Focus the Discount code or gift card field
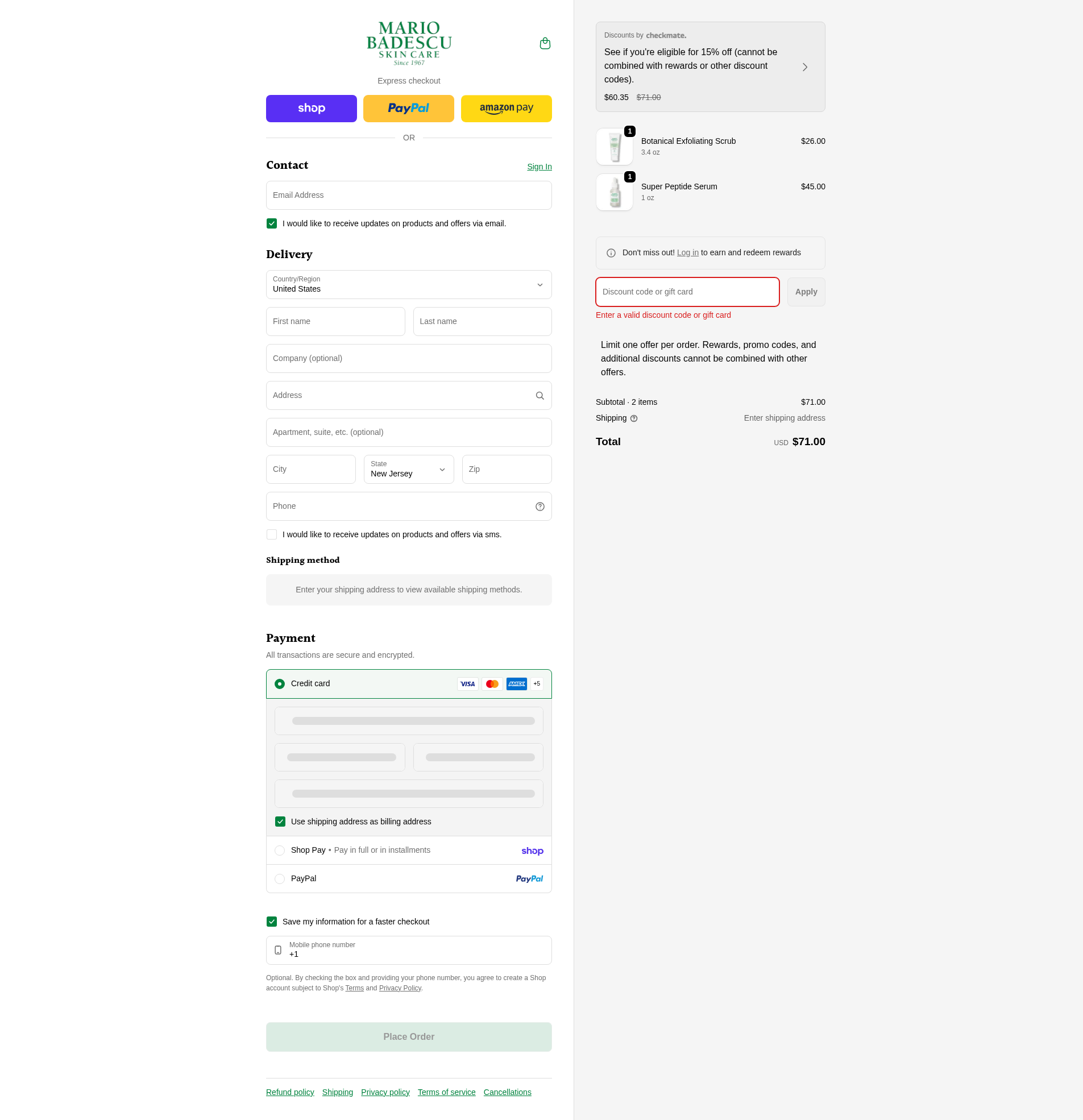1083x1120 pixels. tap(687, 292)
